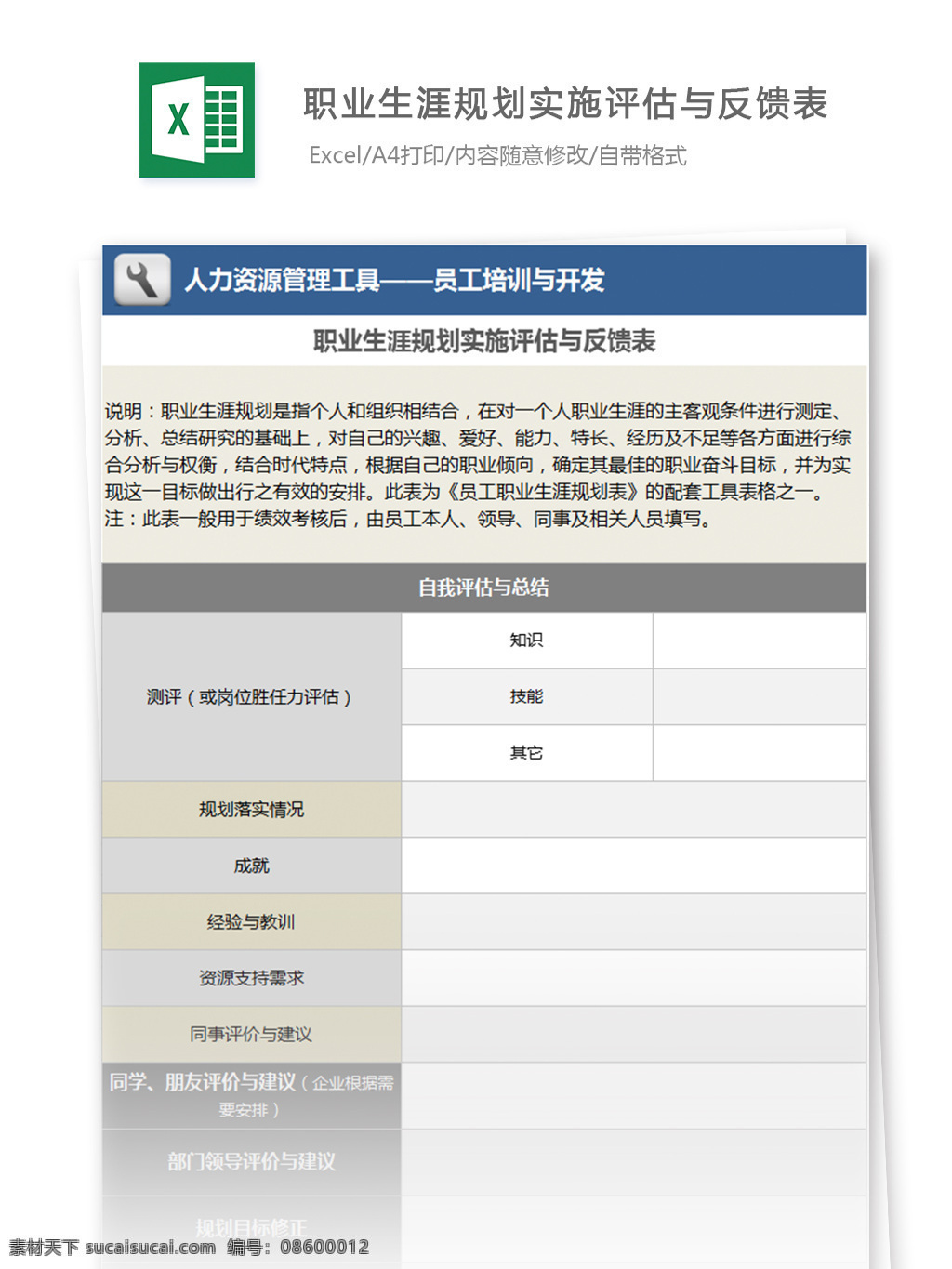Click the input cell next to 经验与教训

[x=634, y=922]
